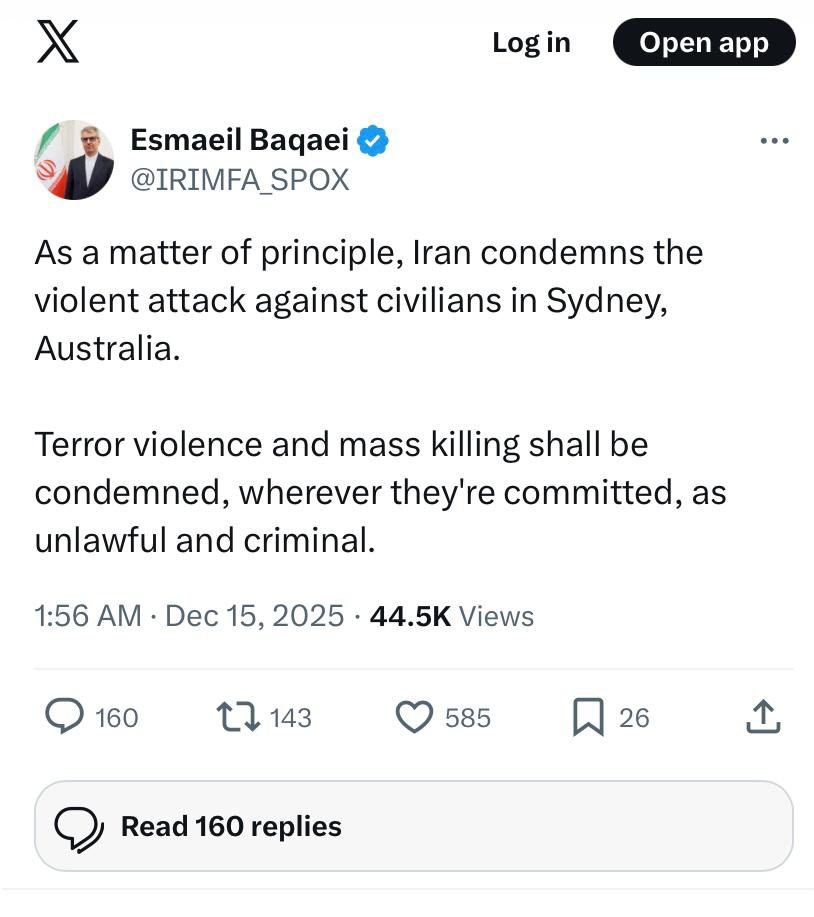Tap the Open app button
Viewport: 814px width, 917px height.
[x=704, y=42]
